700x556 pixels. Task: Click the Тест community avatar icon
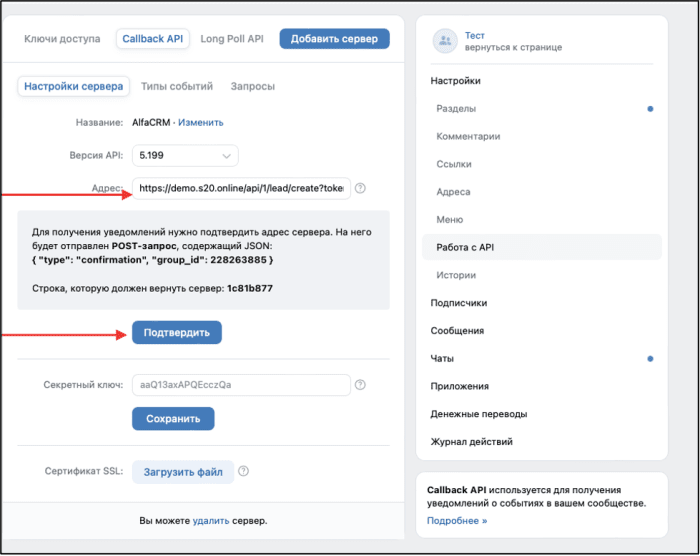click(445, 41)
